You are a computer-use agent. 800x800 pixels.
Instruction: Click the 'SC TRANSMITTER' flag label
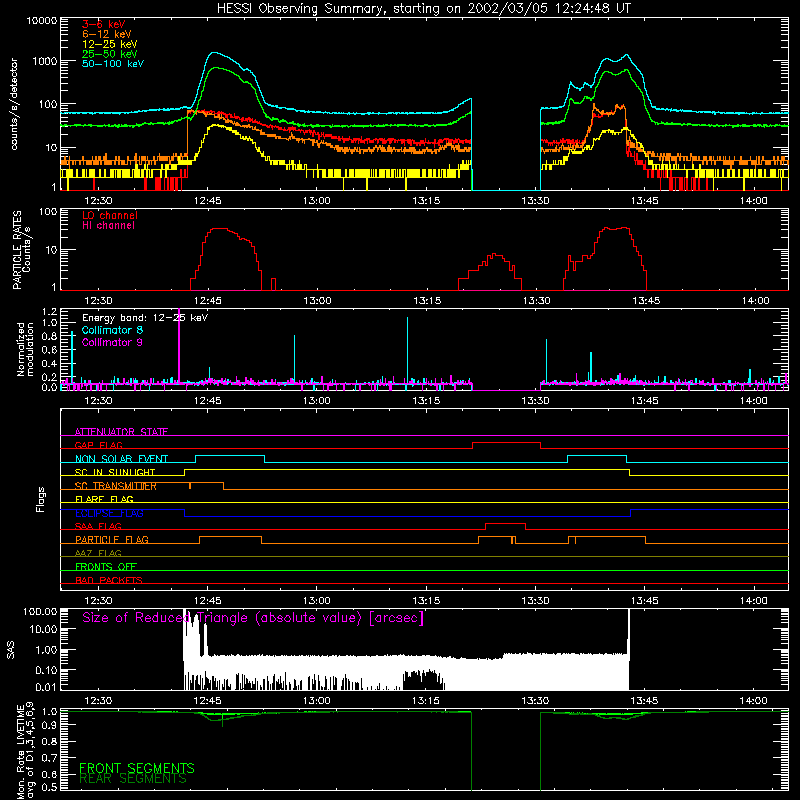tap(116, 486)
